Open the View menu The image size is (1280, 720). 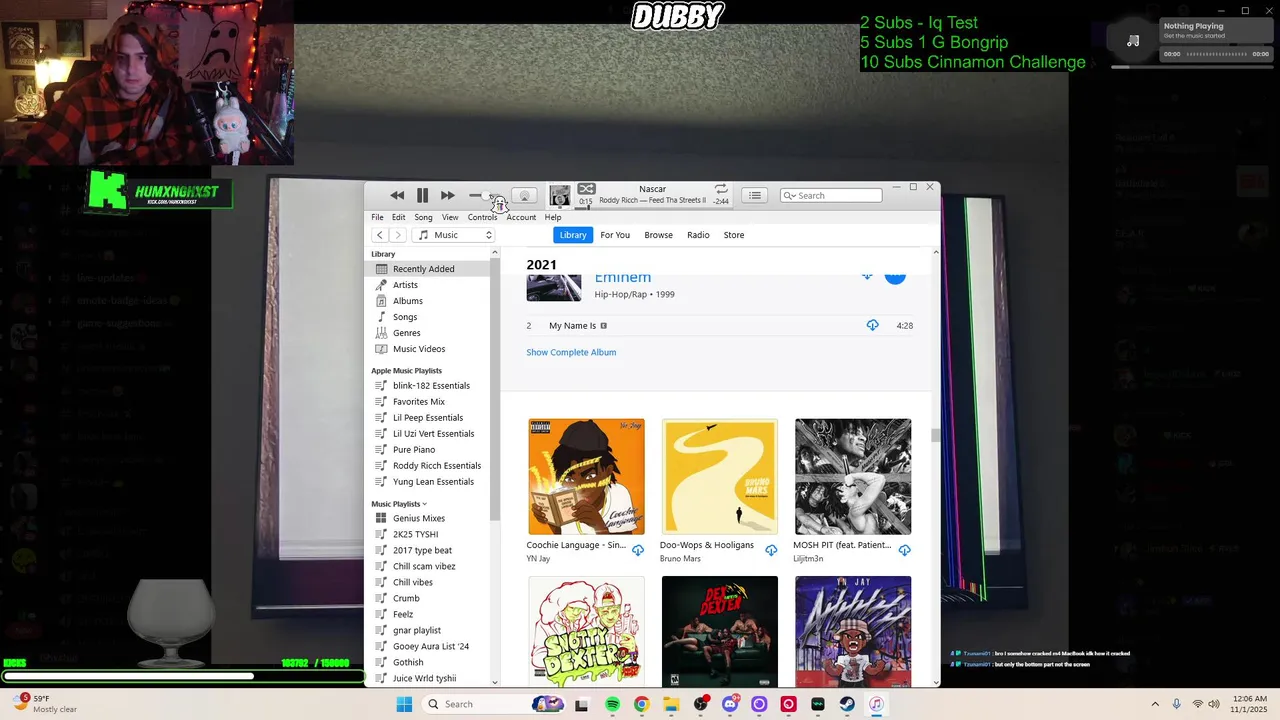click(x=450, y=217)
